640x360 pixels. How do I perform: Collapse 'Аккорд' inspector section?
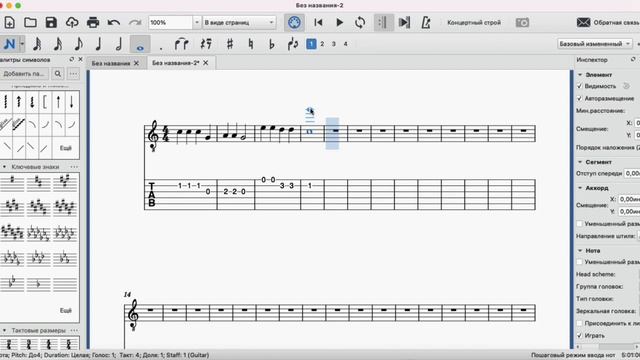coord(580,188)
